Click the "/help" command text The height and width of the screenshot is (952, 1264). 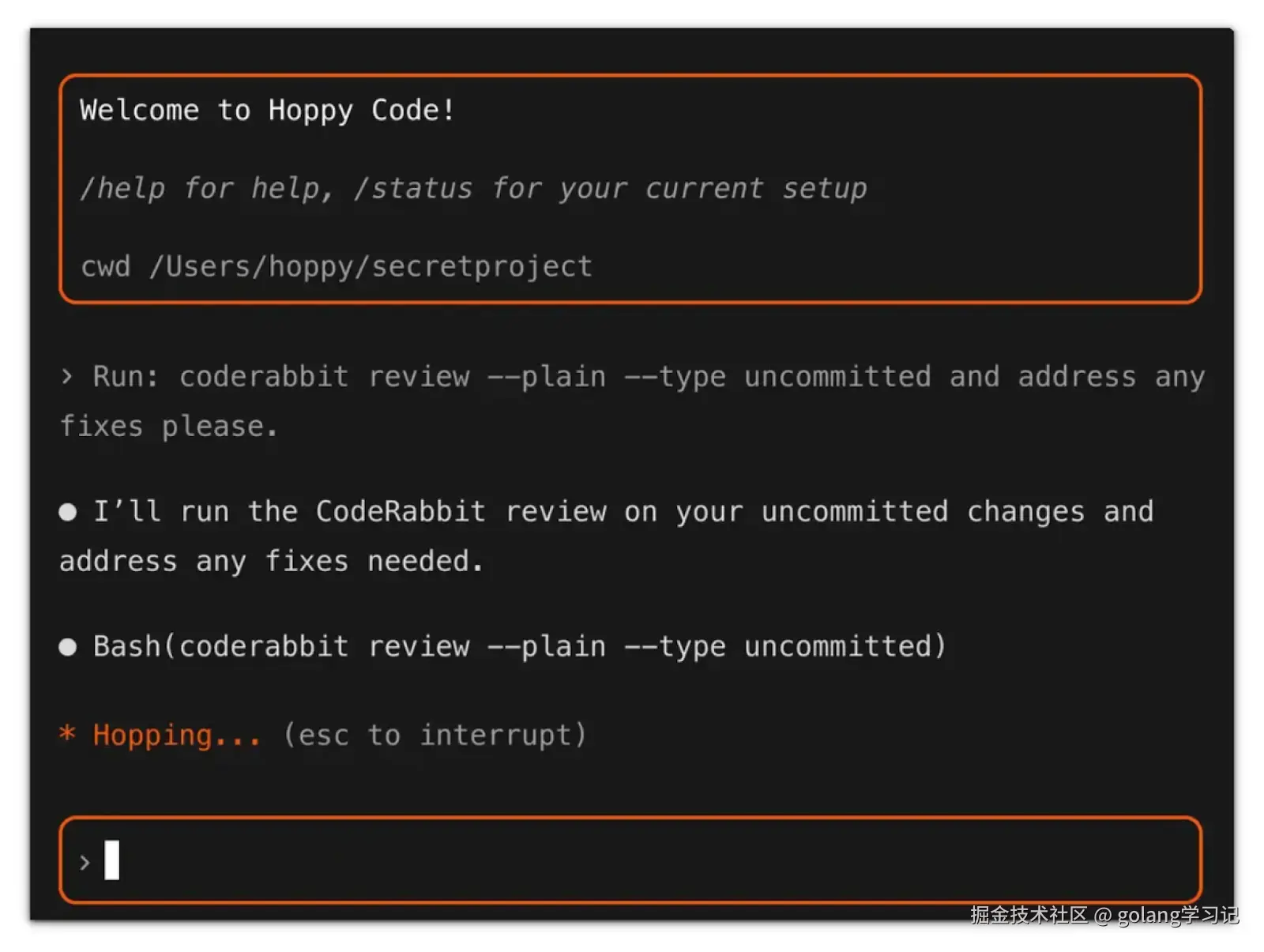(x=122, y=189)
